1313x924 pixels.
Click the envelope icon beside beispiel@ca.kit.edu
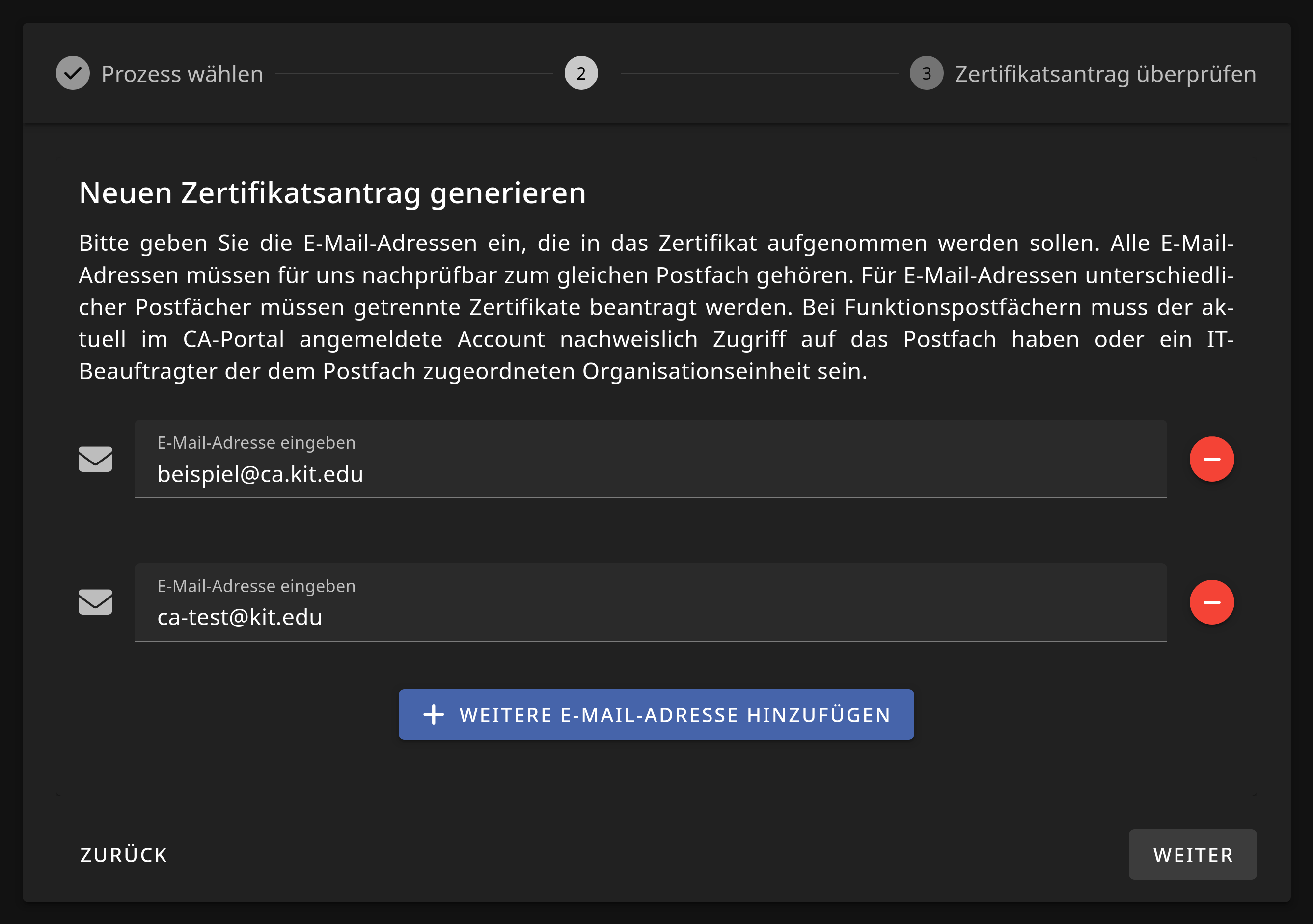point(95,459)
